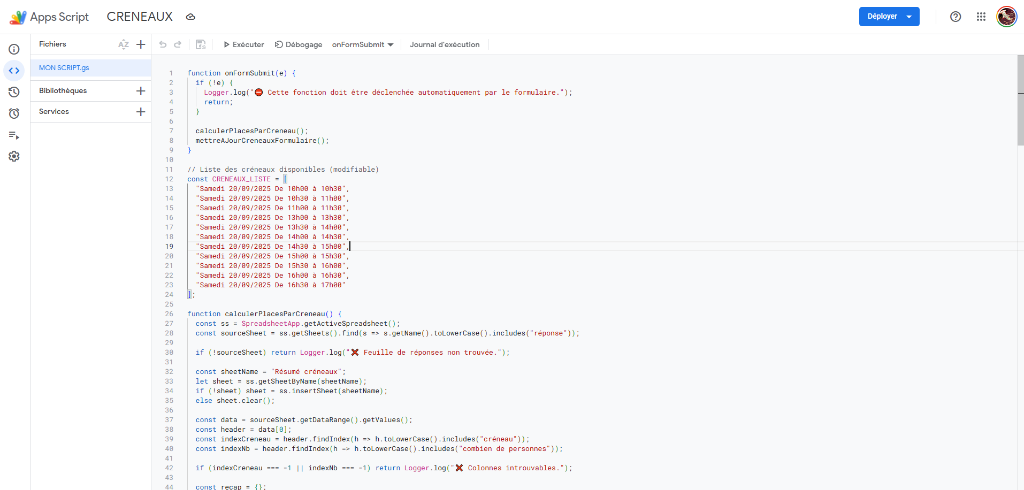
Task: Click line number 26 in the gutter
Action: click(170, 314)
